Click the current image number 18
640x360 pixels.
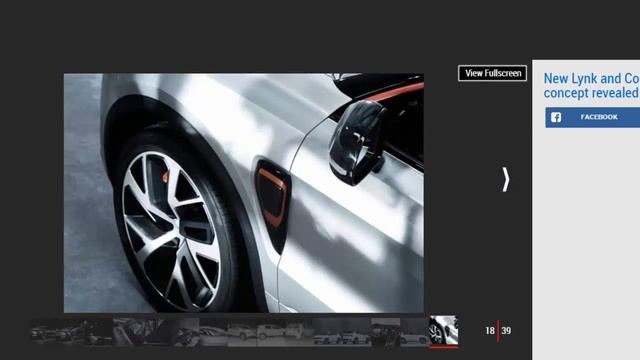[x=490, y=331]
